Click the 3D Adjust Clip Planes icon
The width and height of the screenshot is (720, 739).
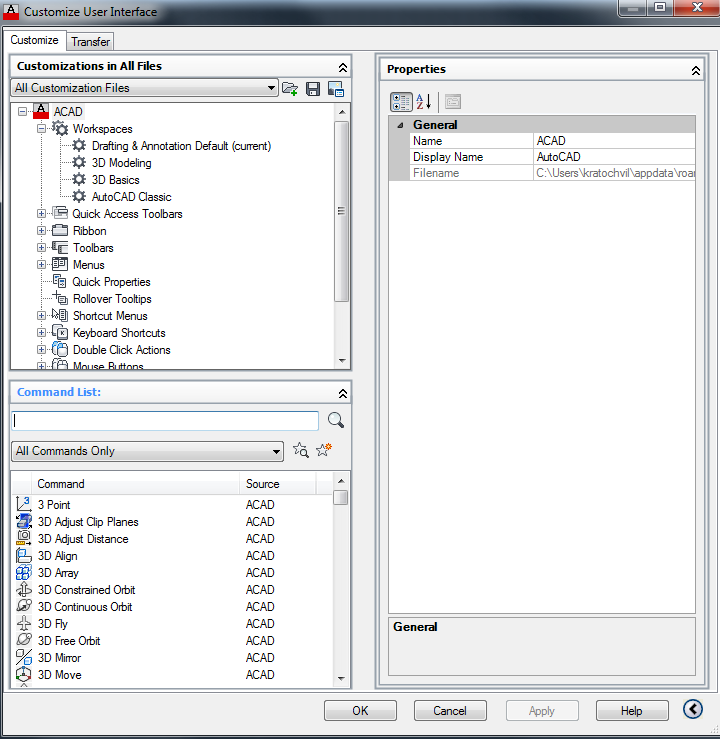pos(24,521)
